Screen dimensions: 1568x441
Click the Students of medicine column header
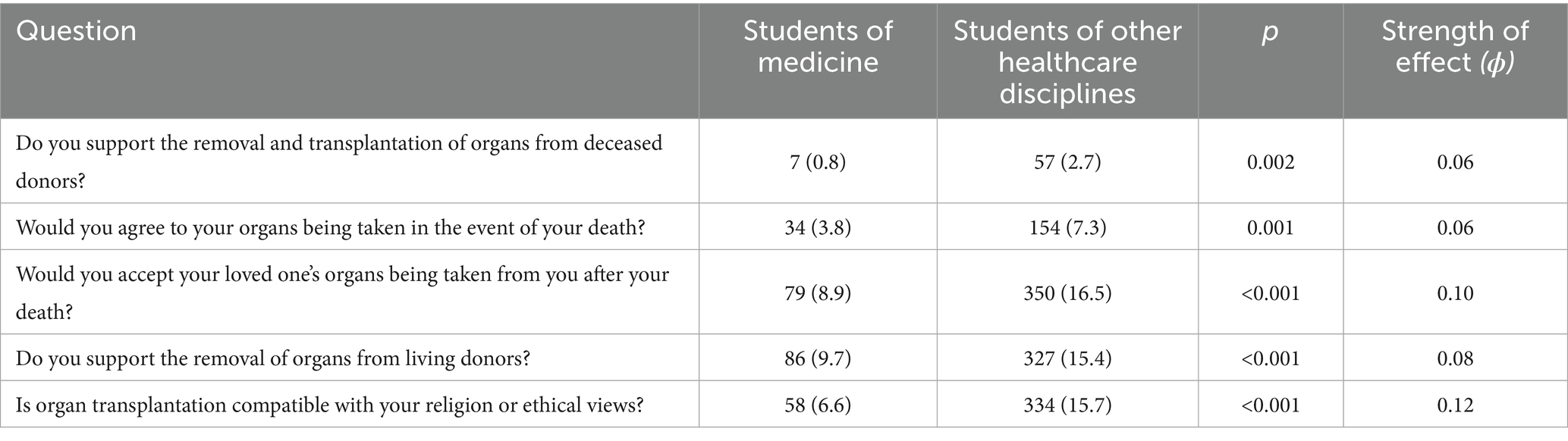(818, 46)
